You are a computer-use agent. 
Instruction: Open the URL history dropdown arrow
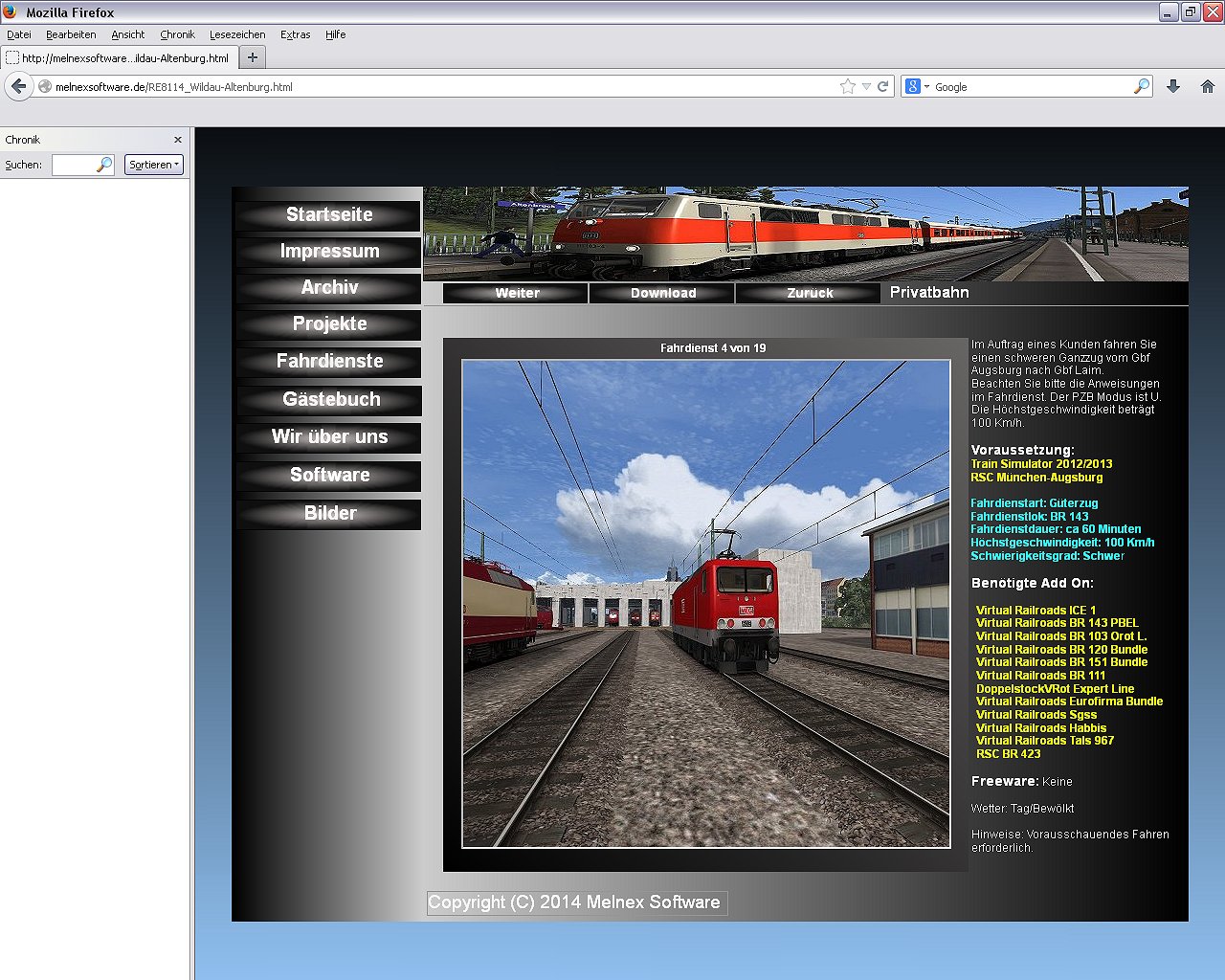tap(866, 86)
